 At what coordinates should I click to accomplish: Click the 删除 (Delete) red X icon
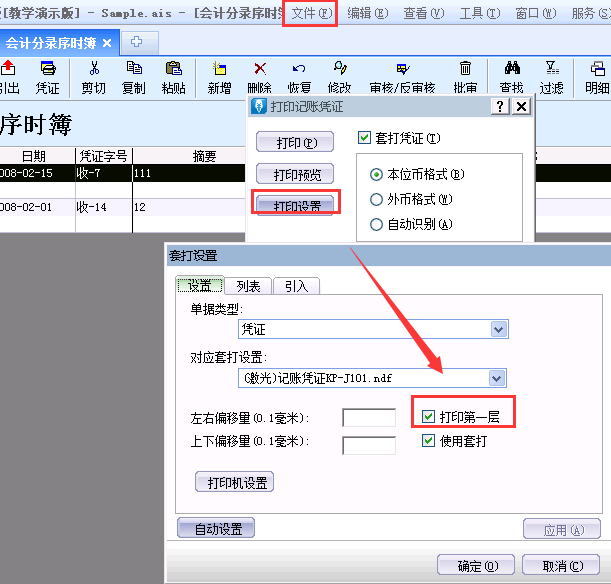pyautogui.click(x=259, y=69)
